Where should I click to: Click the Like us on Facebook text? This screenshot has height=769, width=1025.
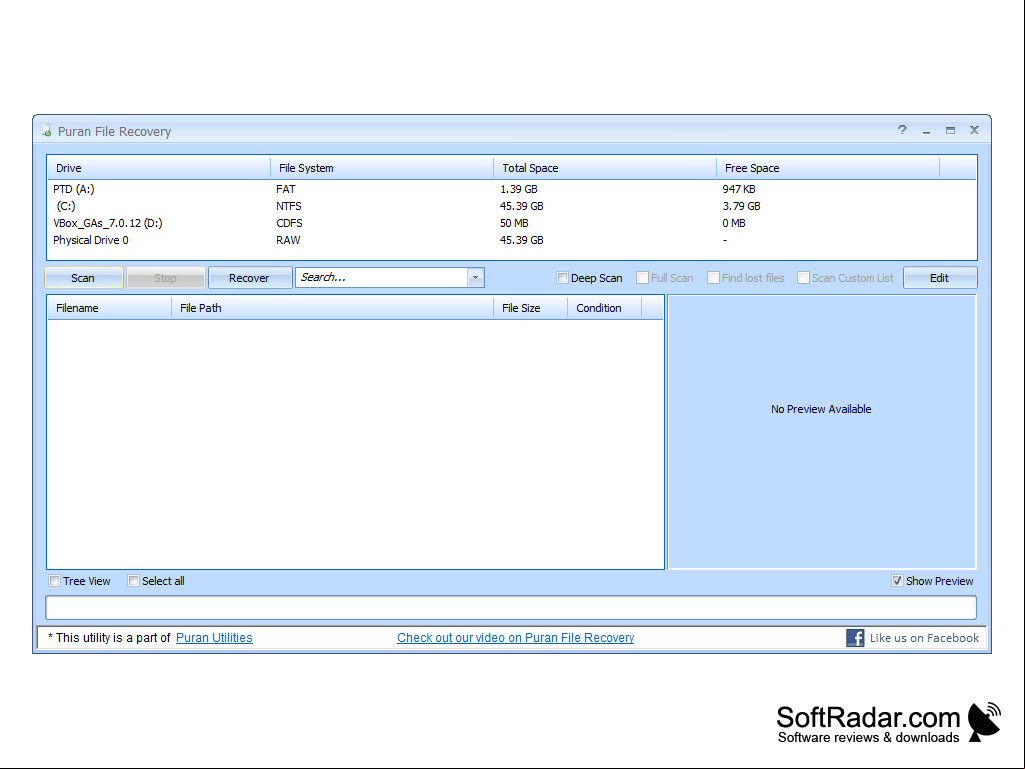pyautogui.click(x=924, y=638)
